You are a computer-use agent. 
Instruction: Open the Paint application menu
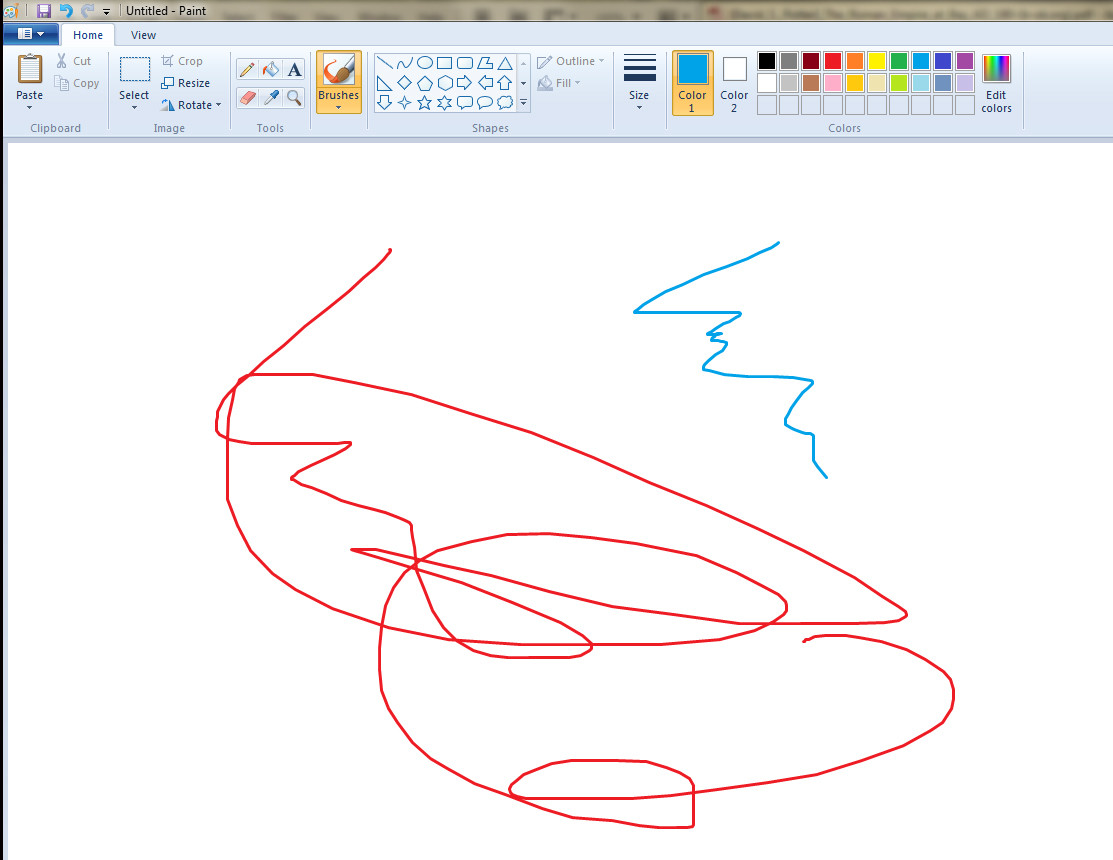point(30,33)
